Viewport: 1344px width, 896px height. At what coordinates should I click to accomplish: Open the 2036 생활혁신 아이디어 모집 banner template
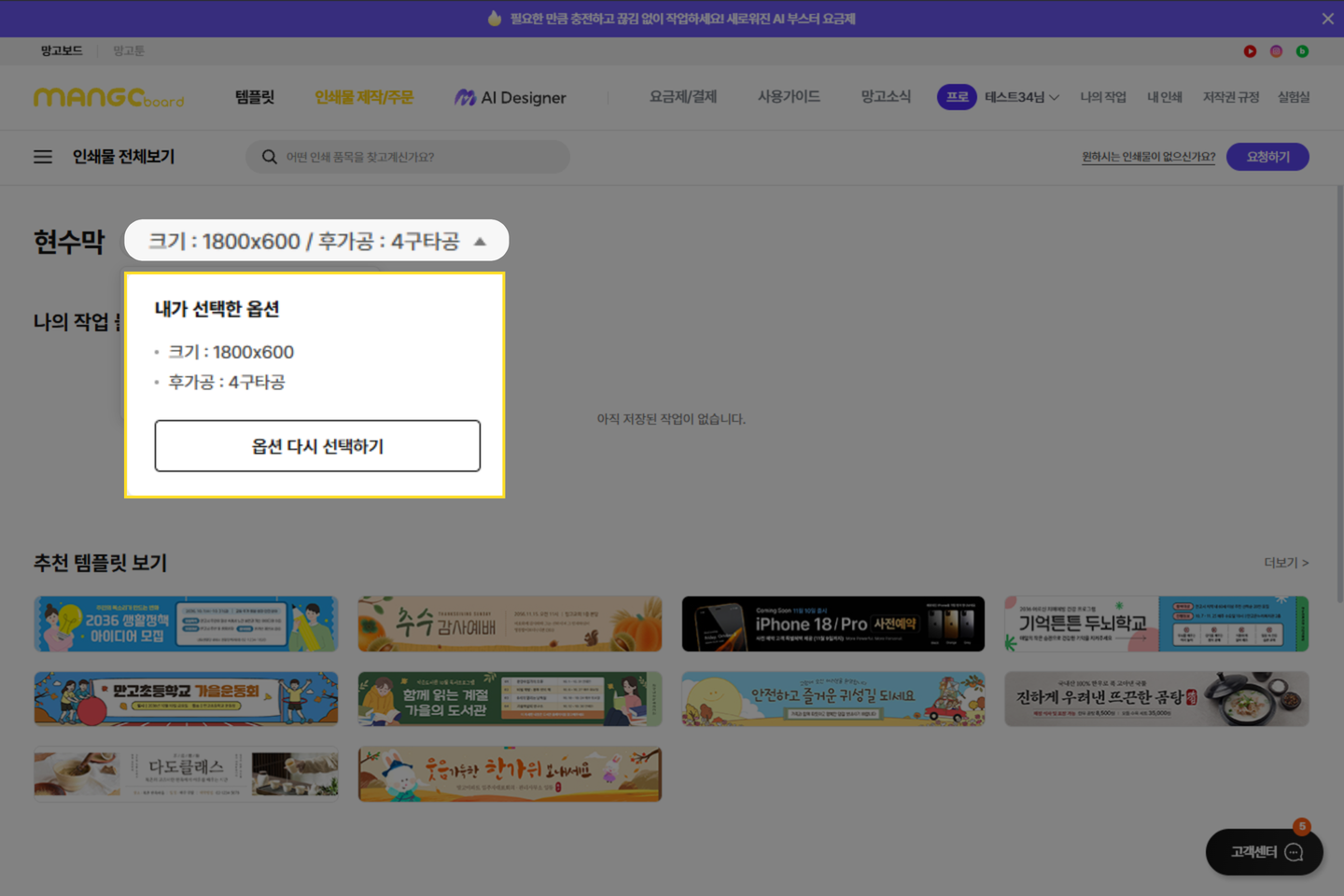tap(186, 623)
